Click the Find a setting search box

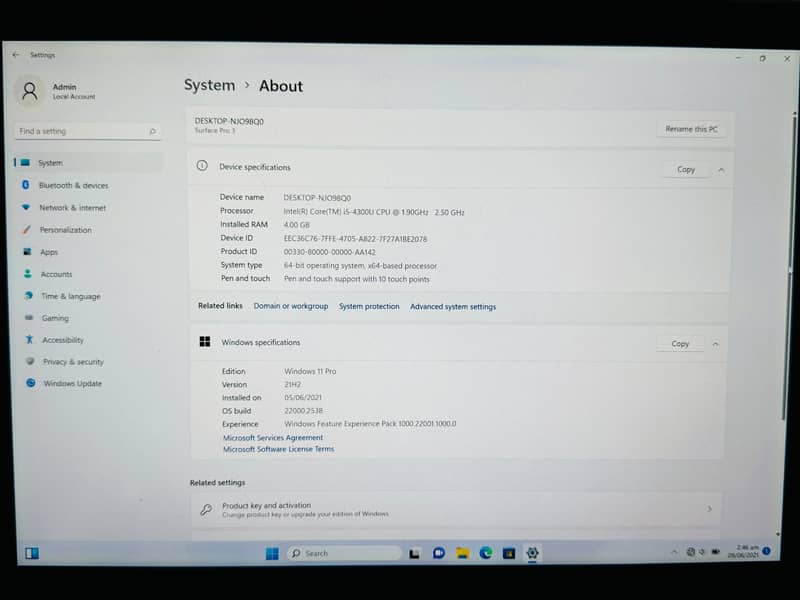click(x=88, y=131)
